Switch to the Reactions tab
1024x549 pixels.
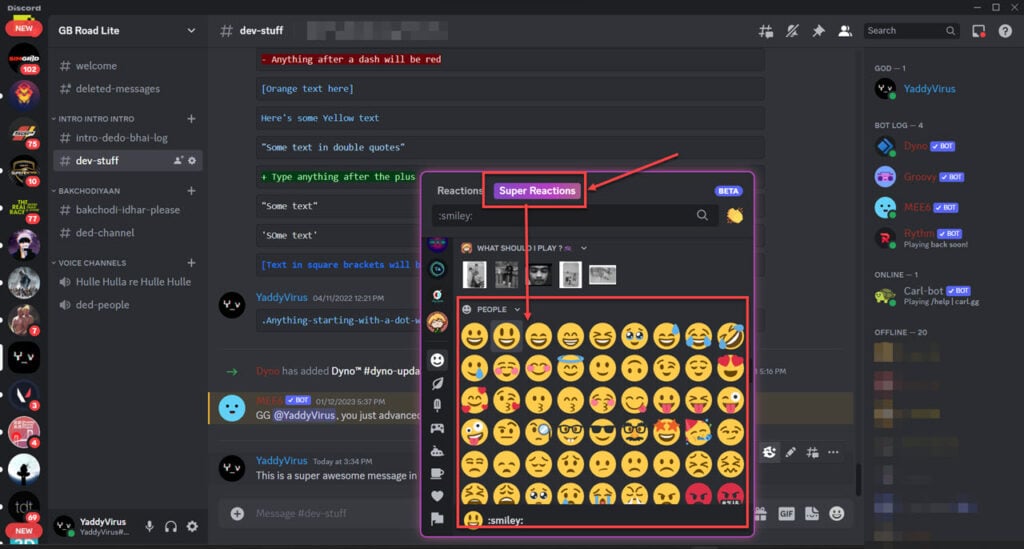tap(459, 191)
